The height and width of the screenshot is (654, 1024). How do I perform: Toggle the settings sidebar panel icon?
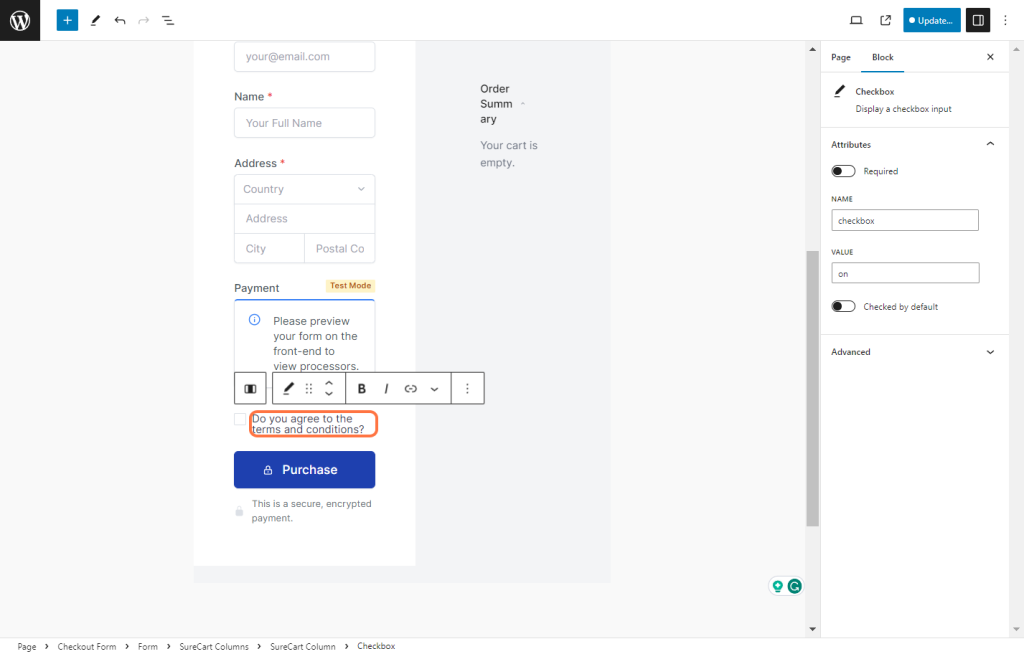click(x=977, y=20)
